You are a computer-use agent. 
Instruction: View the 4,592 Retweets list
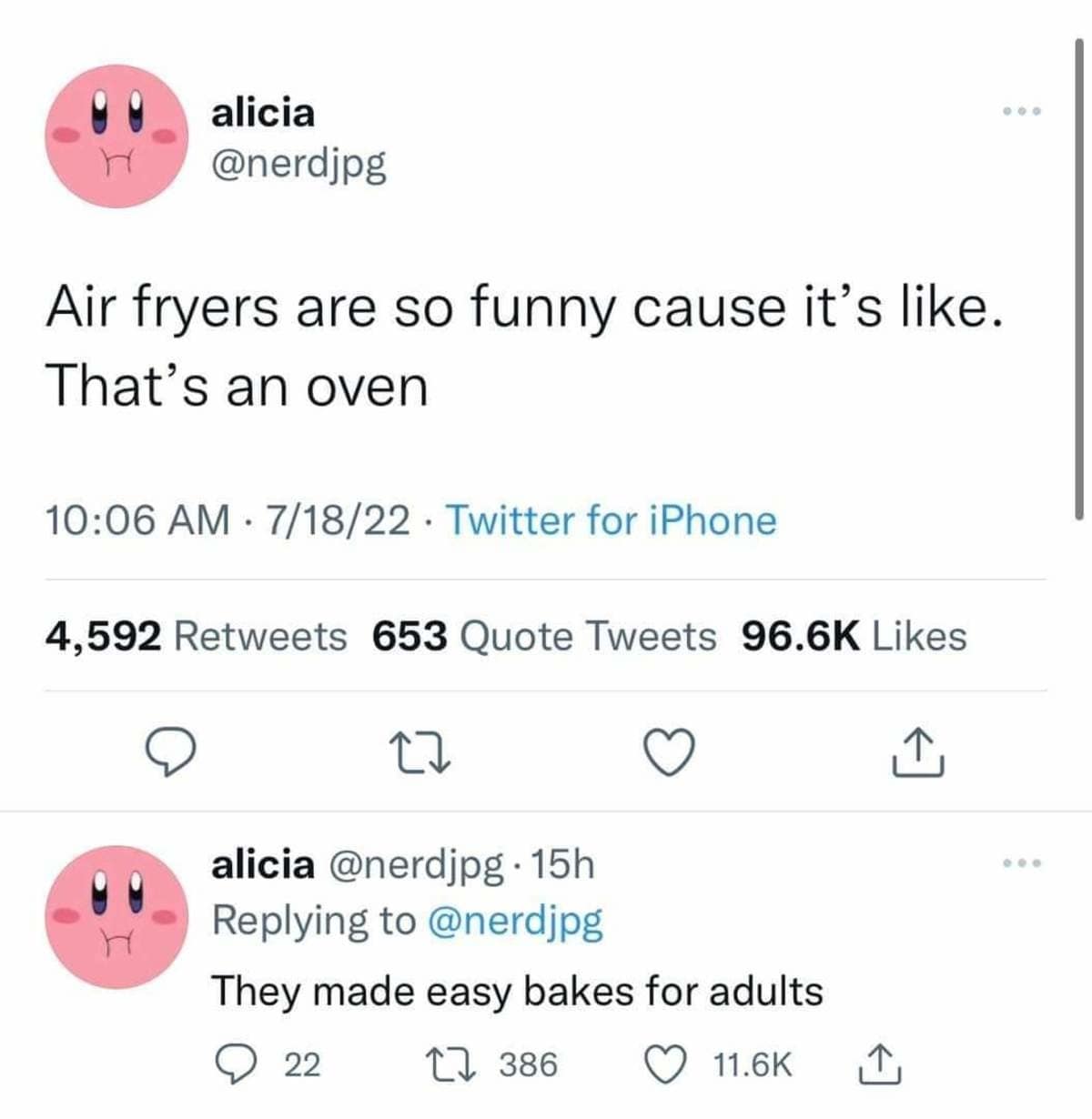pos(196,636)
